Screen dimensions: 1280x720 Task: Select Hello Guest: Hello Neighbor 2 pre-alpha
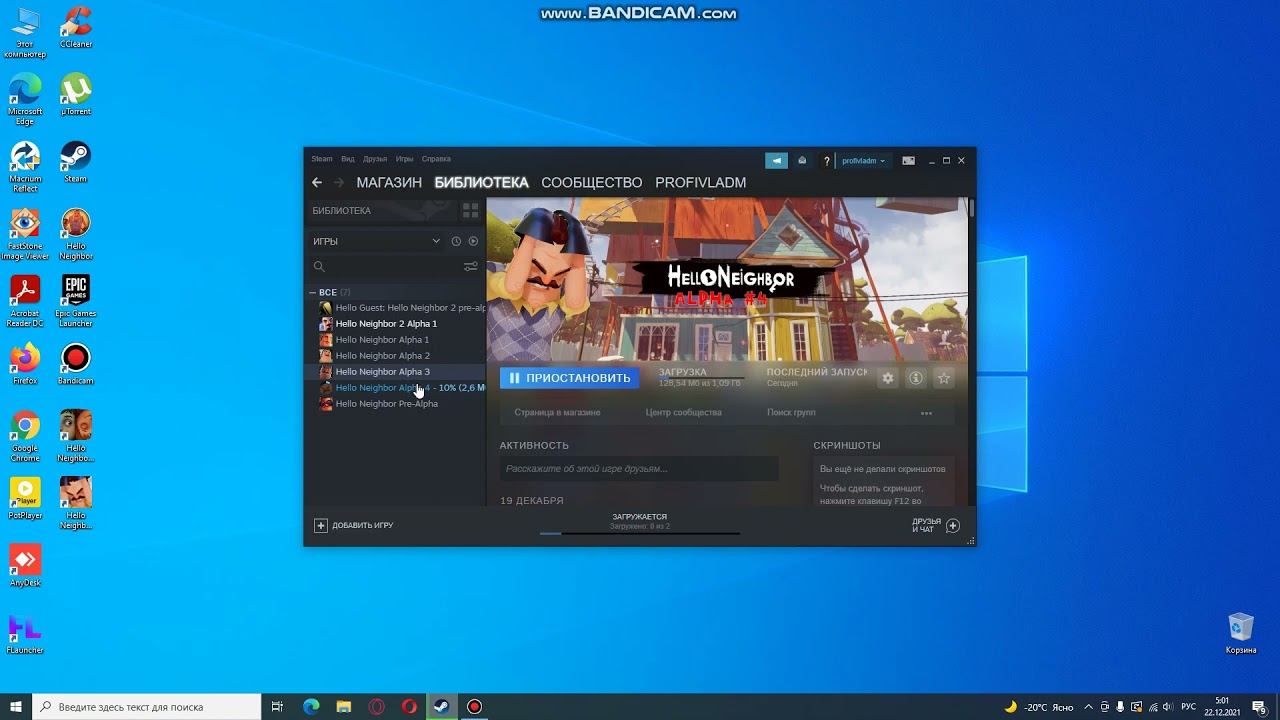coord(403,308)
